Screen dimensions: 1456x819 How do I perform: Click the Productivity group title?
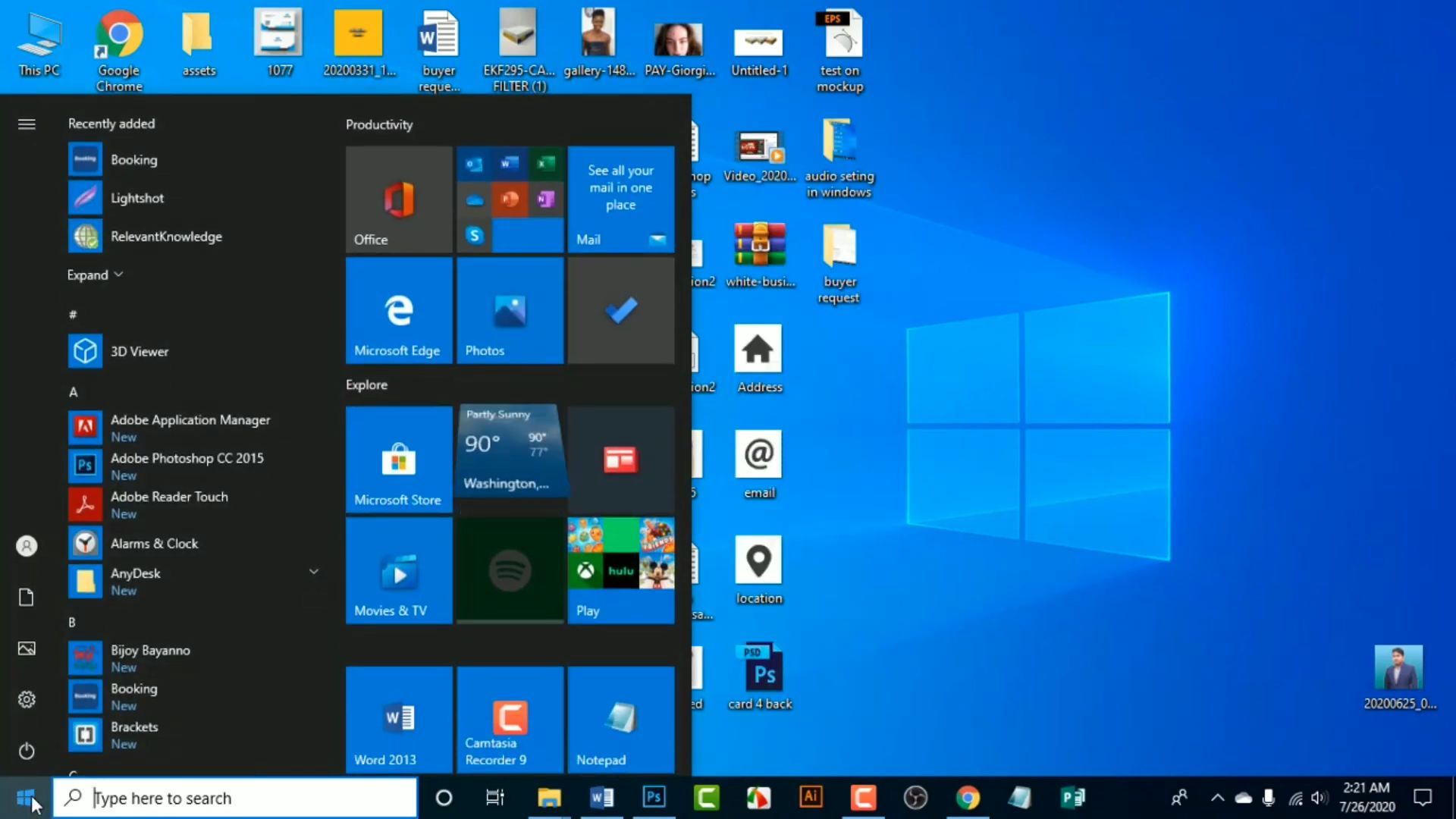pyautogui.click(x=379, y=124)
